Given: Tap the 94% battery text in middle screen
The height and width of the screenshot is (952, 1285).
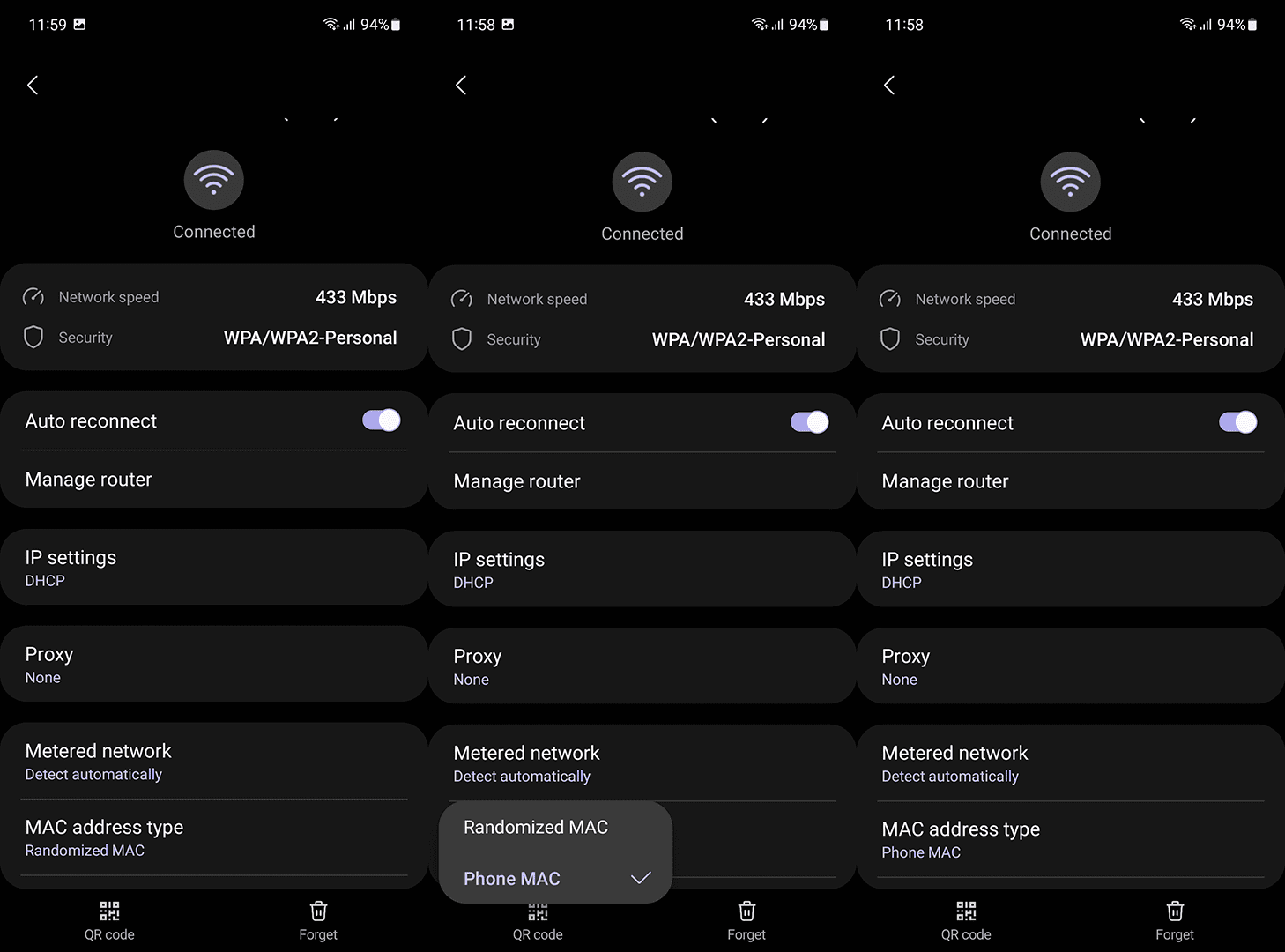Looking at the screenshot, I should tap(803, 25).
